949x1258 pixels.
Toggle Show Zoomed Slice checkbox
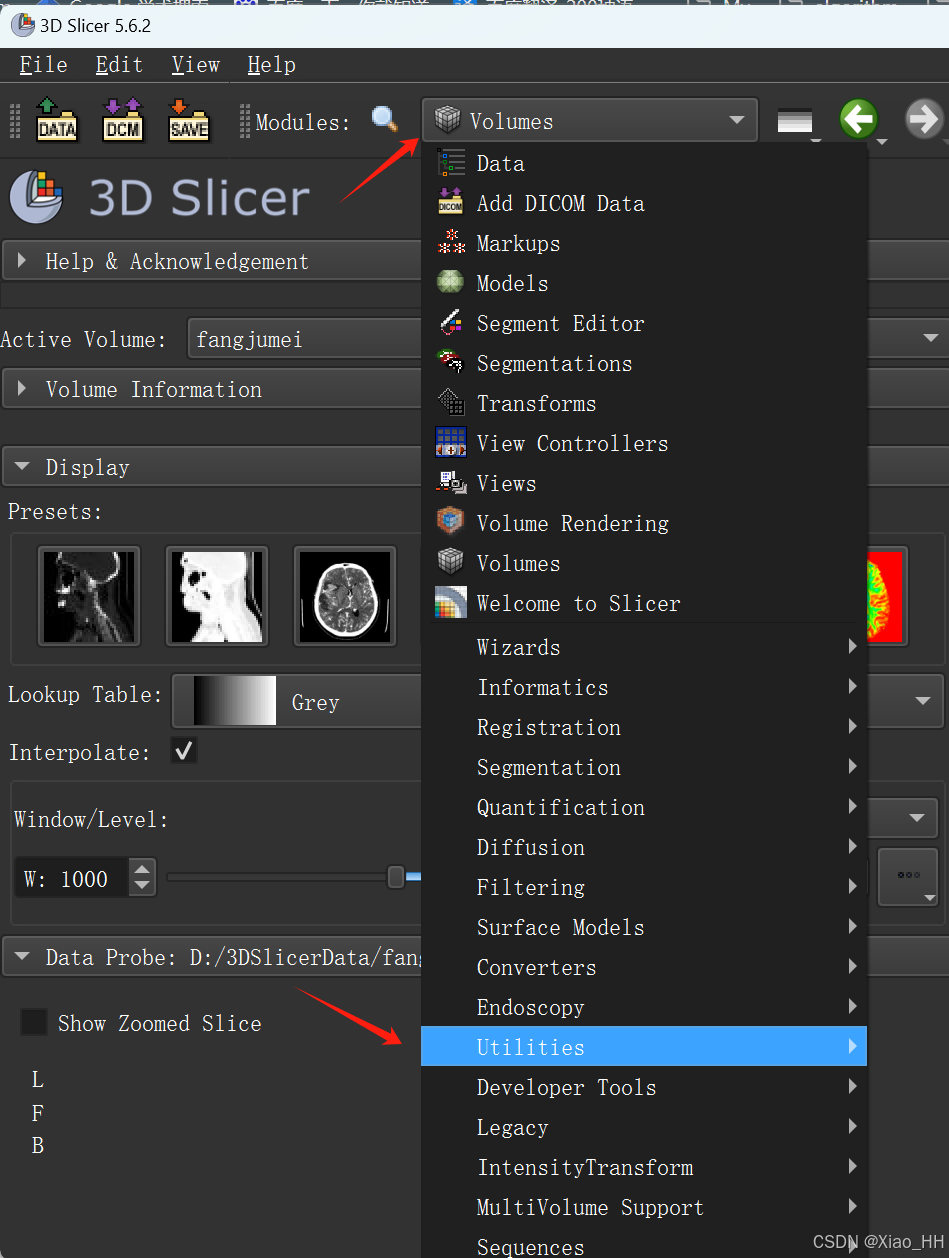coord(34,1022)
